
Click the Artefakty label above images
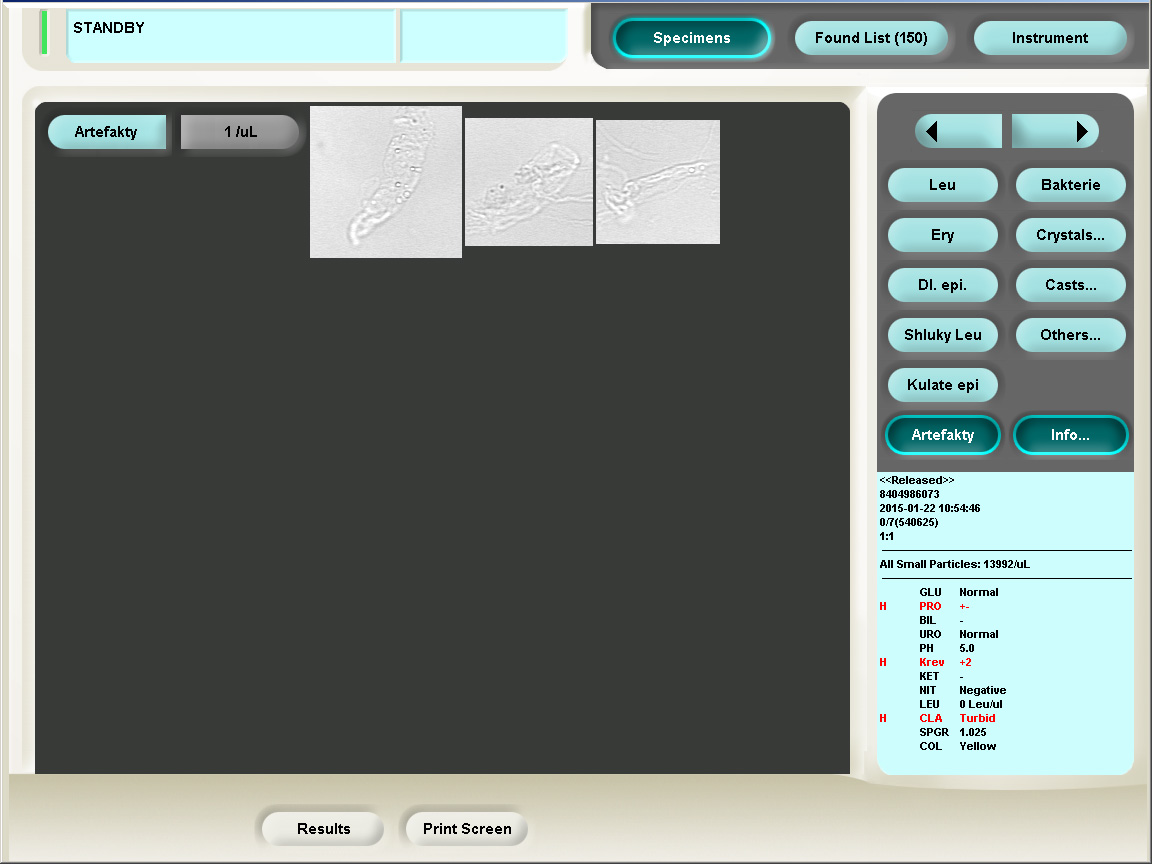(107, 132)
